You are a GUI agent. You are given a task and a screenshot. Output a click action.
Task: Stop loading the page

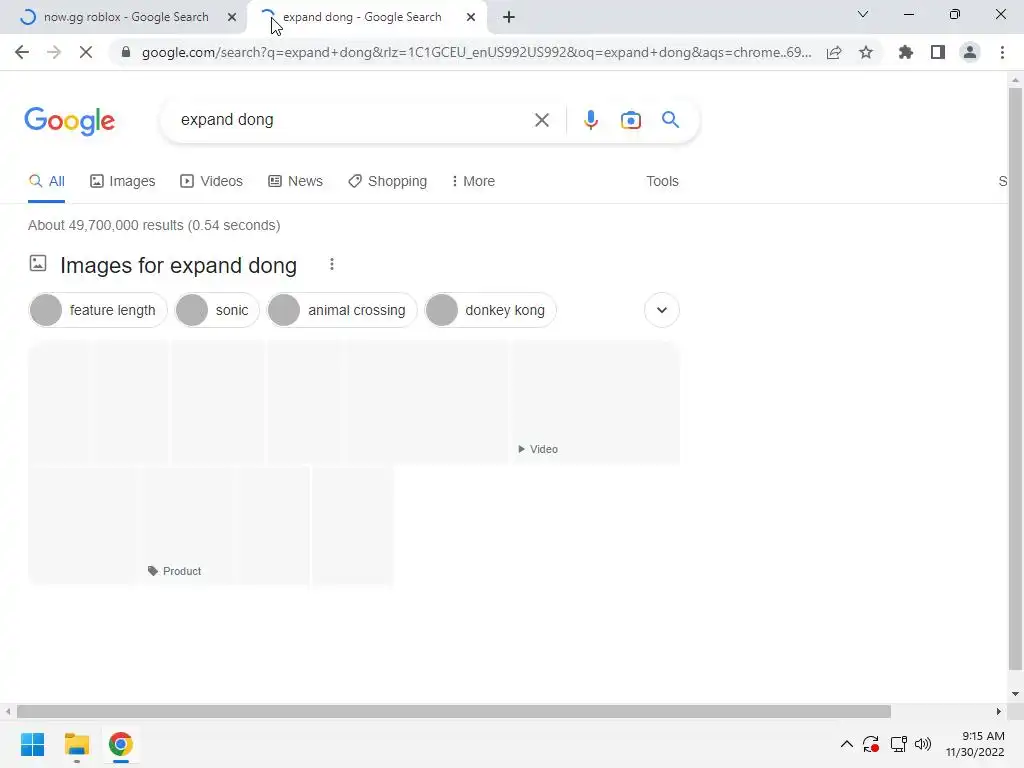pos(86,52)
